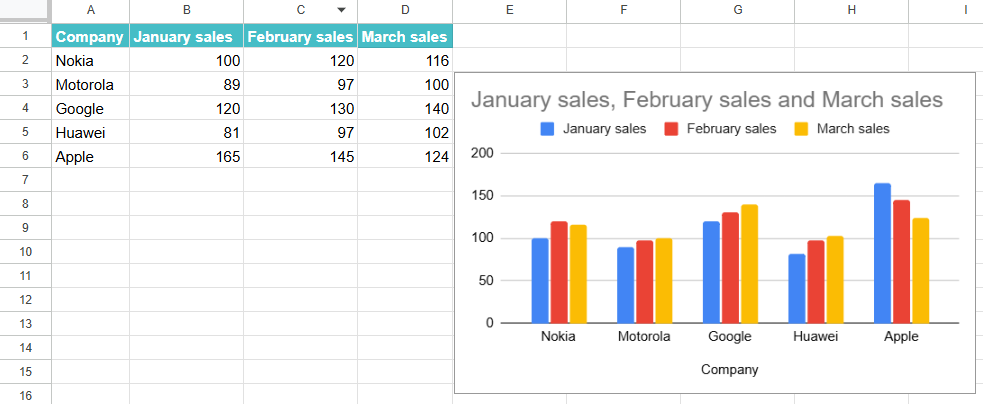The image size is (983, 404).
Task: Select row 1 header
Action: pyautogui.click(x=25, y=36)
